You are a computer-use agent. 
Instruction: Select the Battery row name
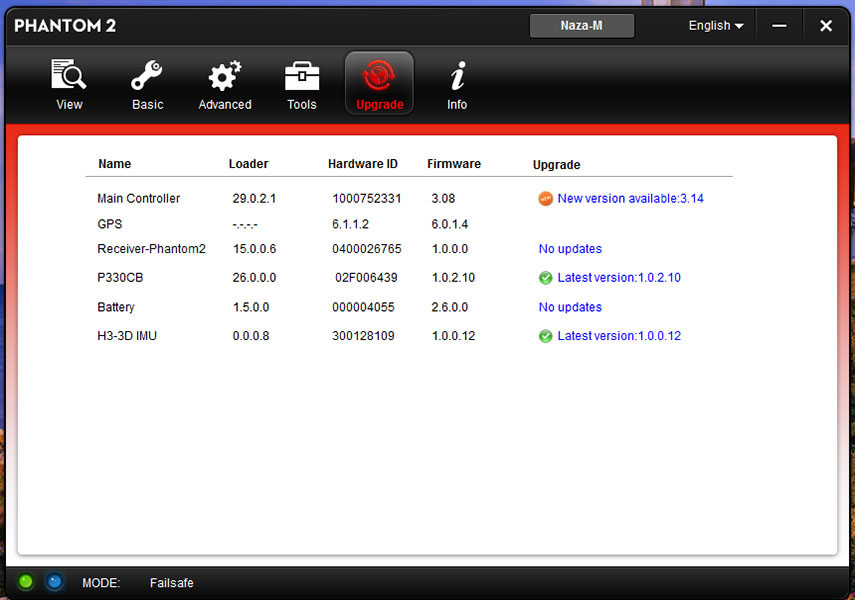click(116, 307)
